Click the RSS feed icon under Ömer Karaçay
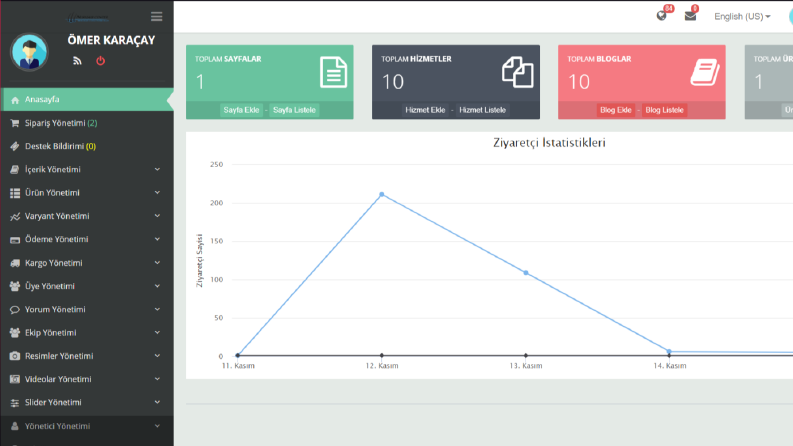793x446 pixels. click(77, 61)
